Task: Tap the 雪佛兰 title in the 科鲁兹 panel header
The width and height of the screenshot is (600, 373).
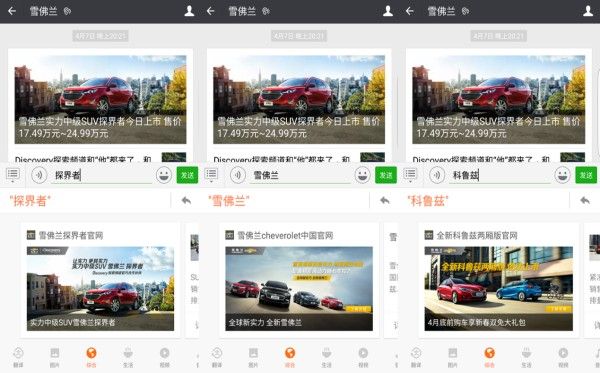Action: point(441,11)
